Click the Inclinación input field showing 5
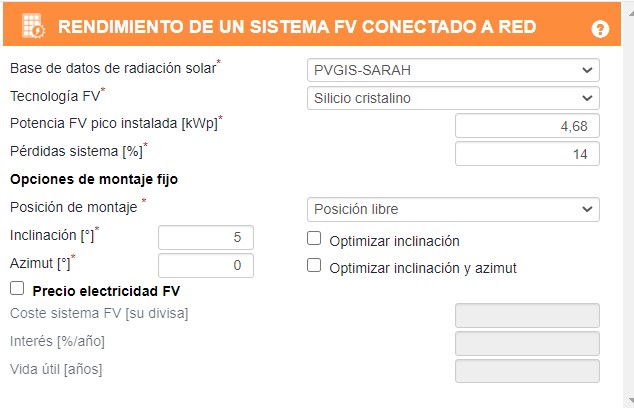This screenshot has width=634, height=408. coord(206,237)
